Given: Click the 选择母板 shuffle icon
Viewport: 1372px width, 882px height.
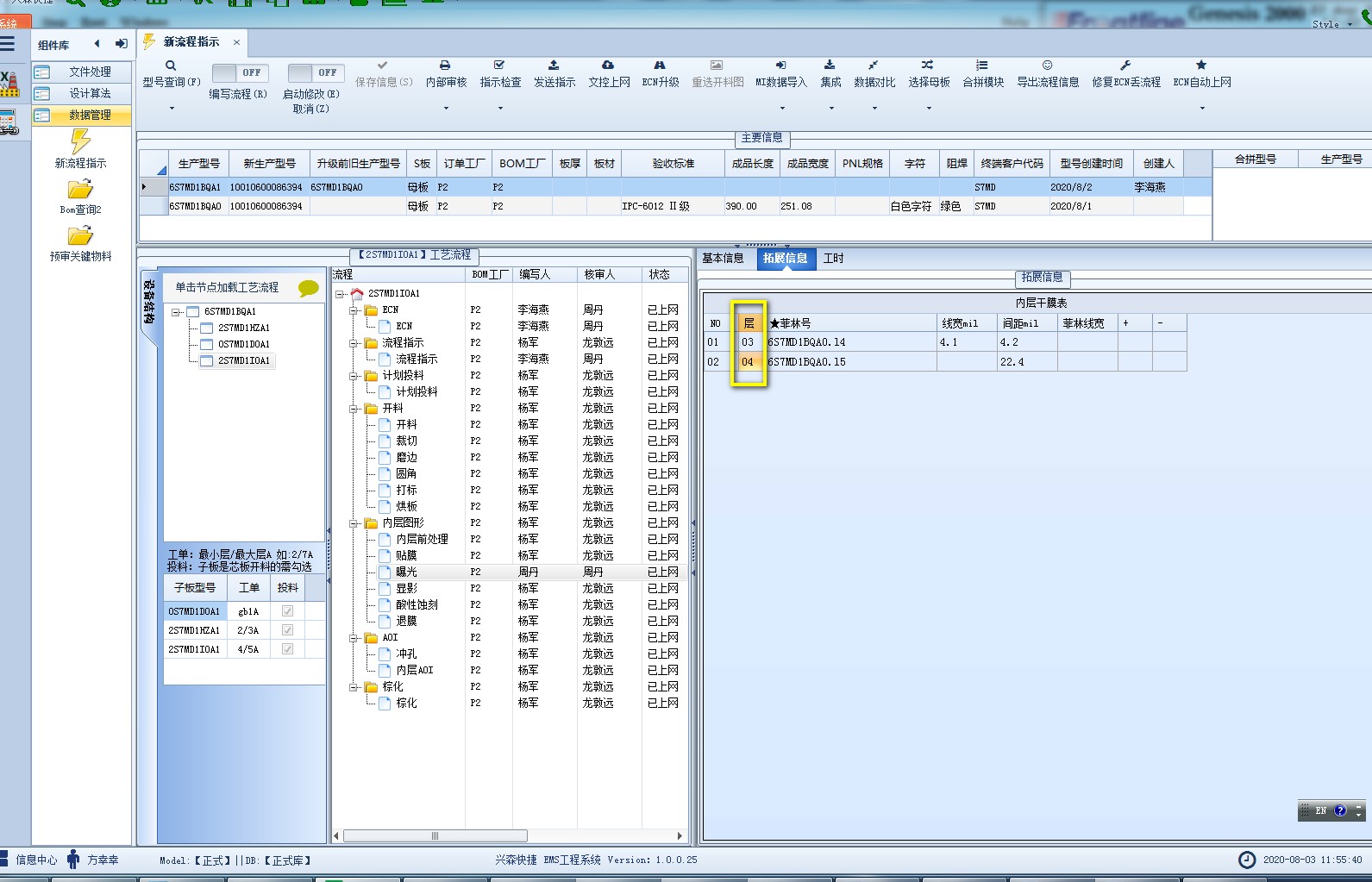Looking at the screenshot, I should 928,66.
